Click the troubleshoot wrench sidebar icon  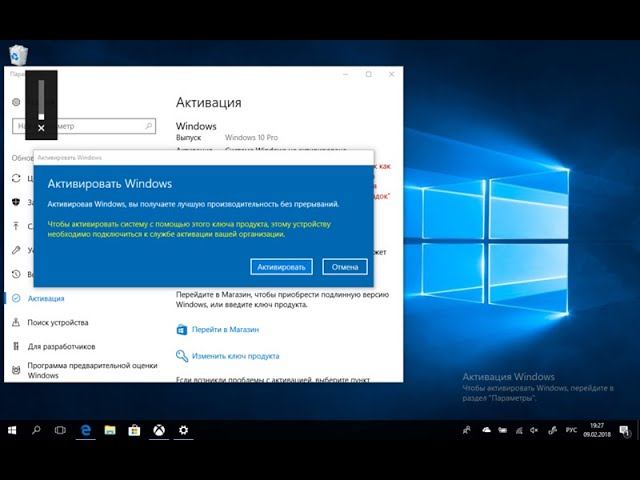pos(16,250)
